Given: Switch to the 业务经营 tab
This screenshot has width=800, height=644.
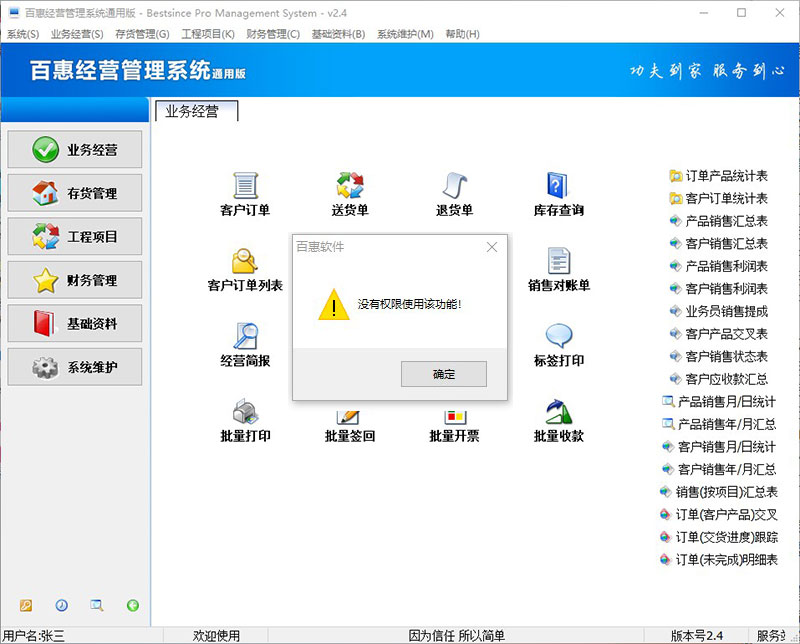Looking at the screenshot, I should (196, 111).
